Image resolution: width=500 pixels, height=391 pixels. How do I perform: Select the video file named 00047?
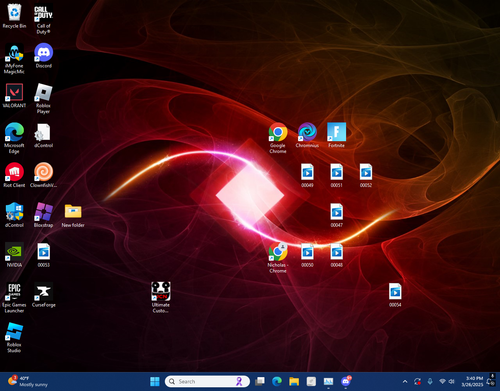(337, 215)
